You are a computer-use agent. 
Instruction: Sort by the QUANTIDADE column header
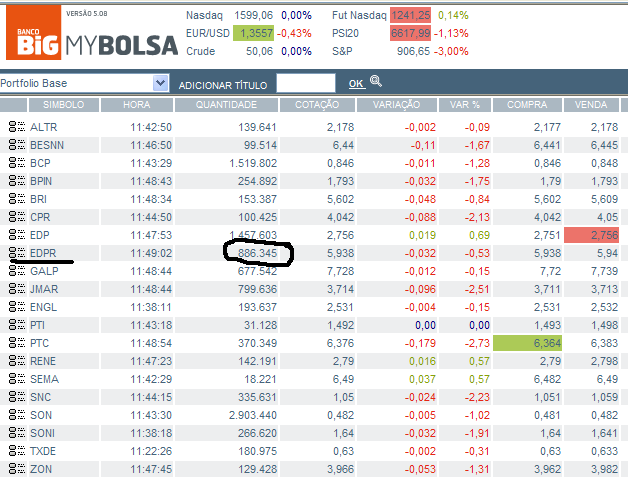226,105
